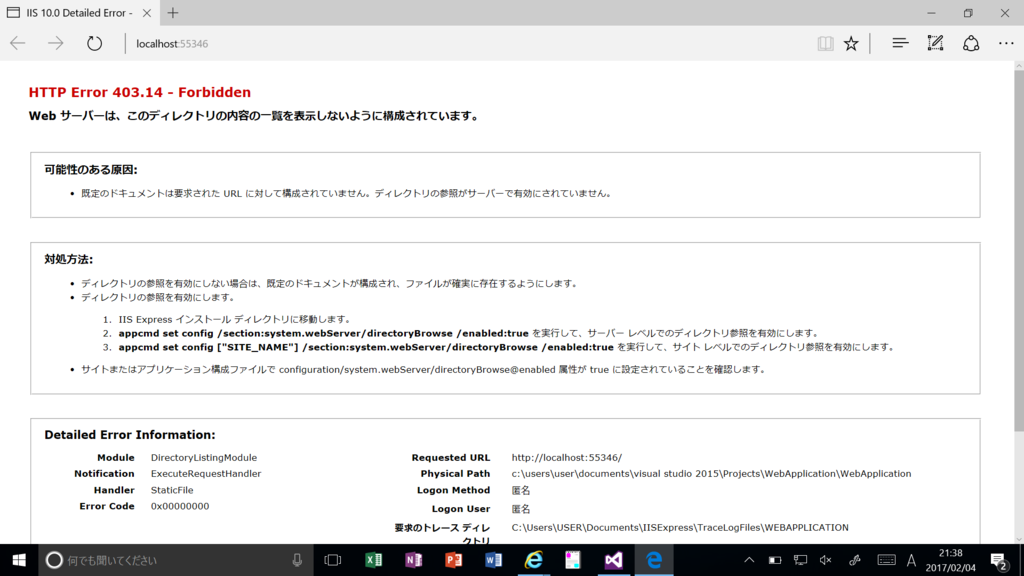Launch Word from taskbar
Viewport: 1024px width, 576px height.
coord(494,560)
